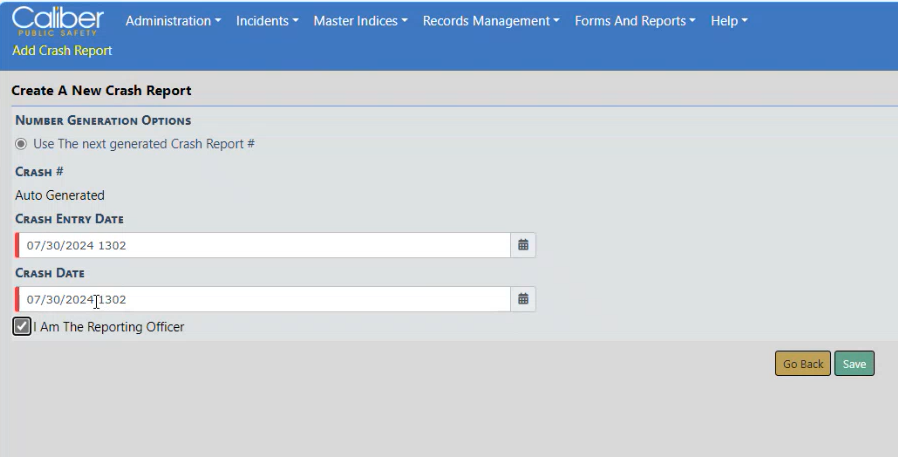898x457 pixels.
Task: Expand the Master Indices dropdown
Action: 360,21
